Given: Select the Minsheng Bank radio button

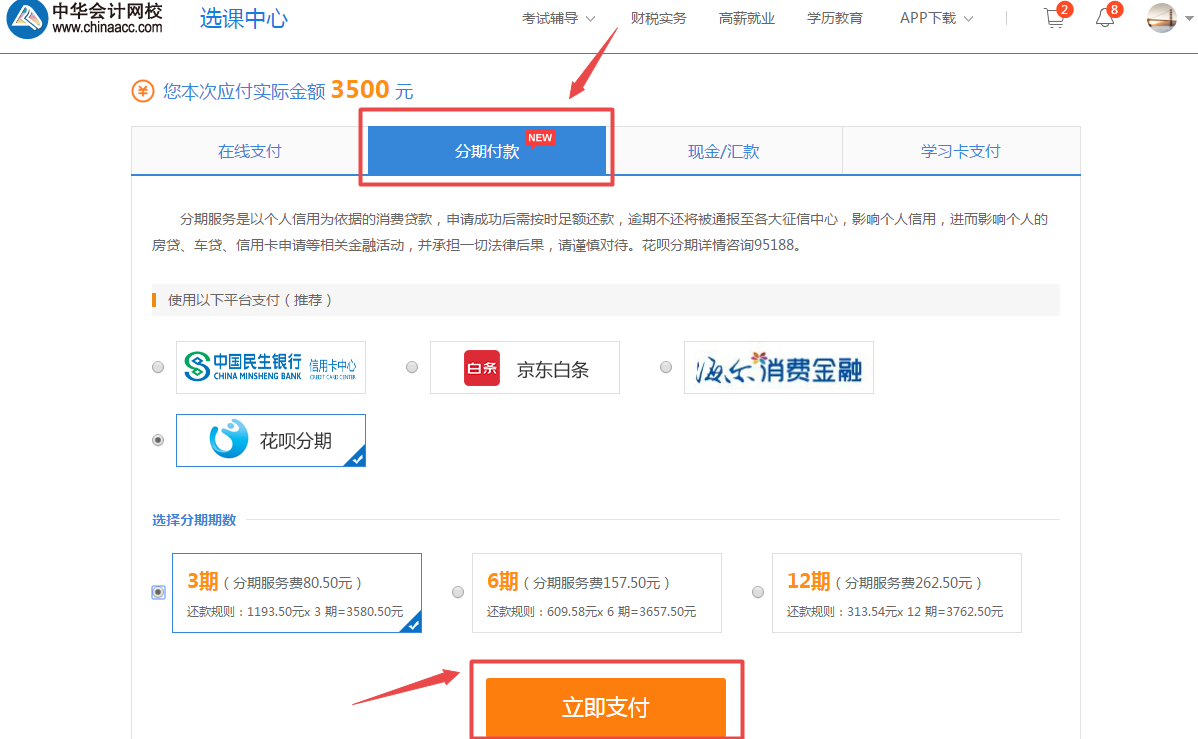Looking at the screenshot, I should coord(158,368).
